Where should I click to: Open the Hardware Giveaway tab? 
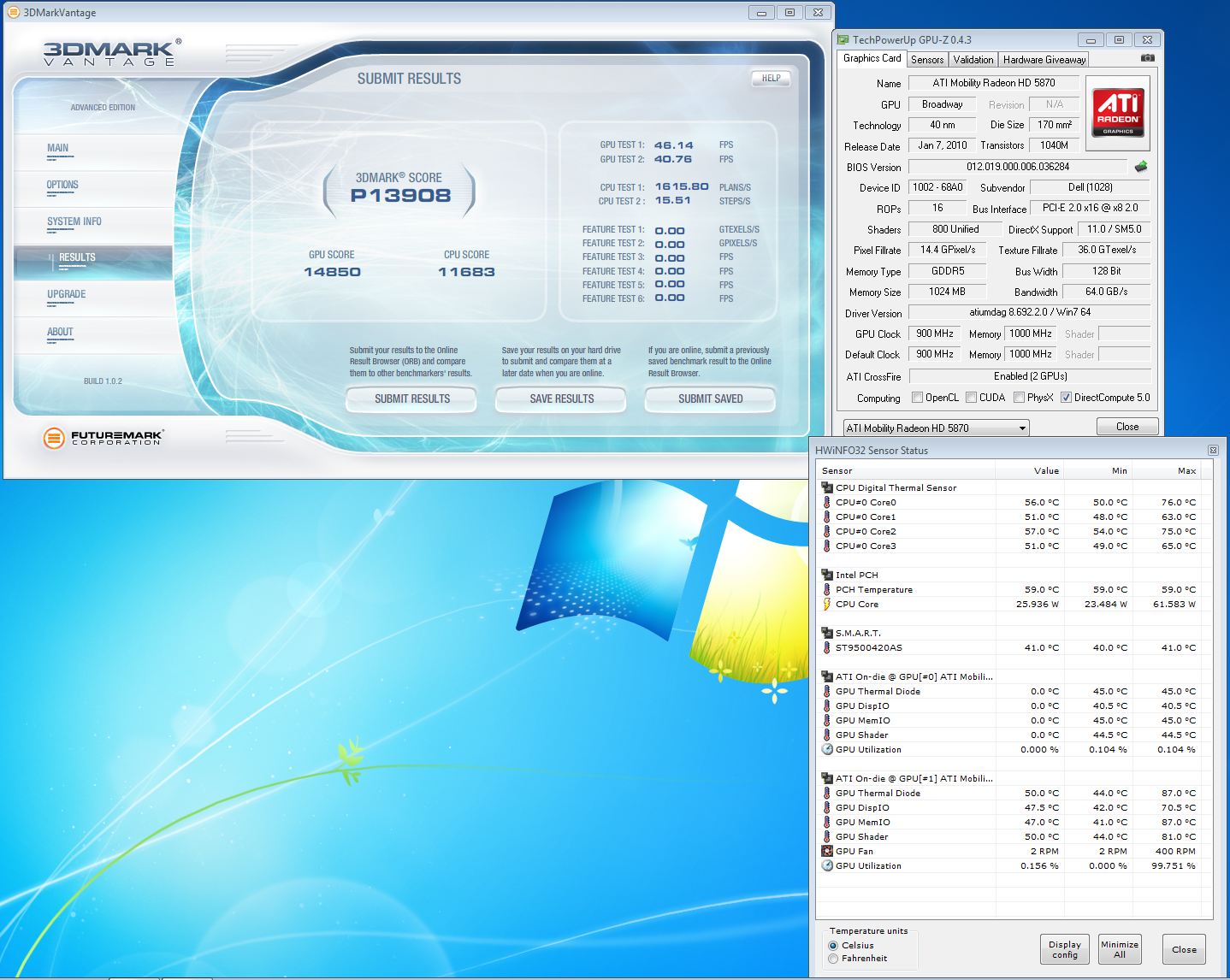coord(1044,59)
